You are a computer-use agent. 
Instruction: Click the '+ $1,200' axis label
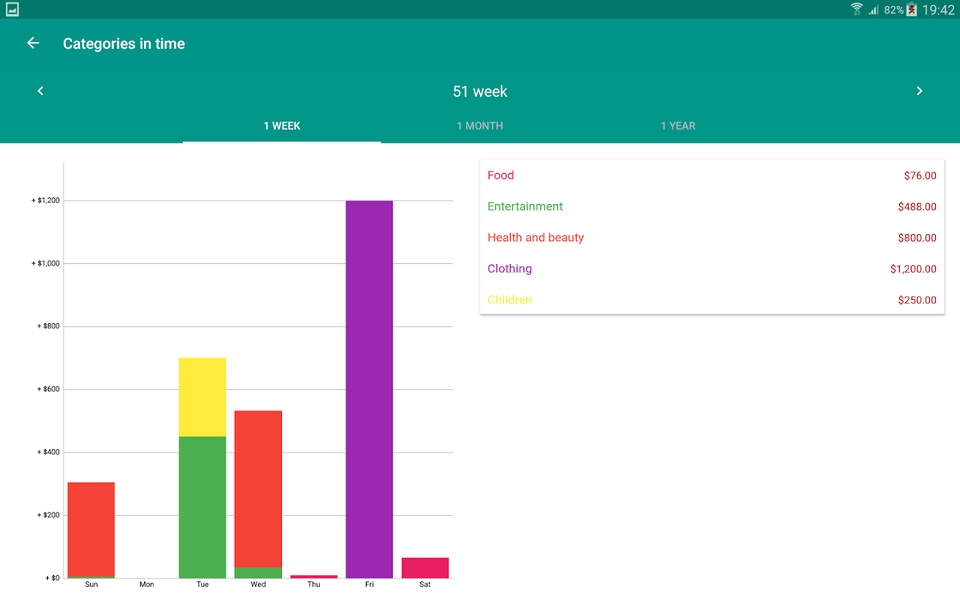[x=45, y=200]
